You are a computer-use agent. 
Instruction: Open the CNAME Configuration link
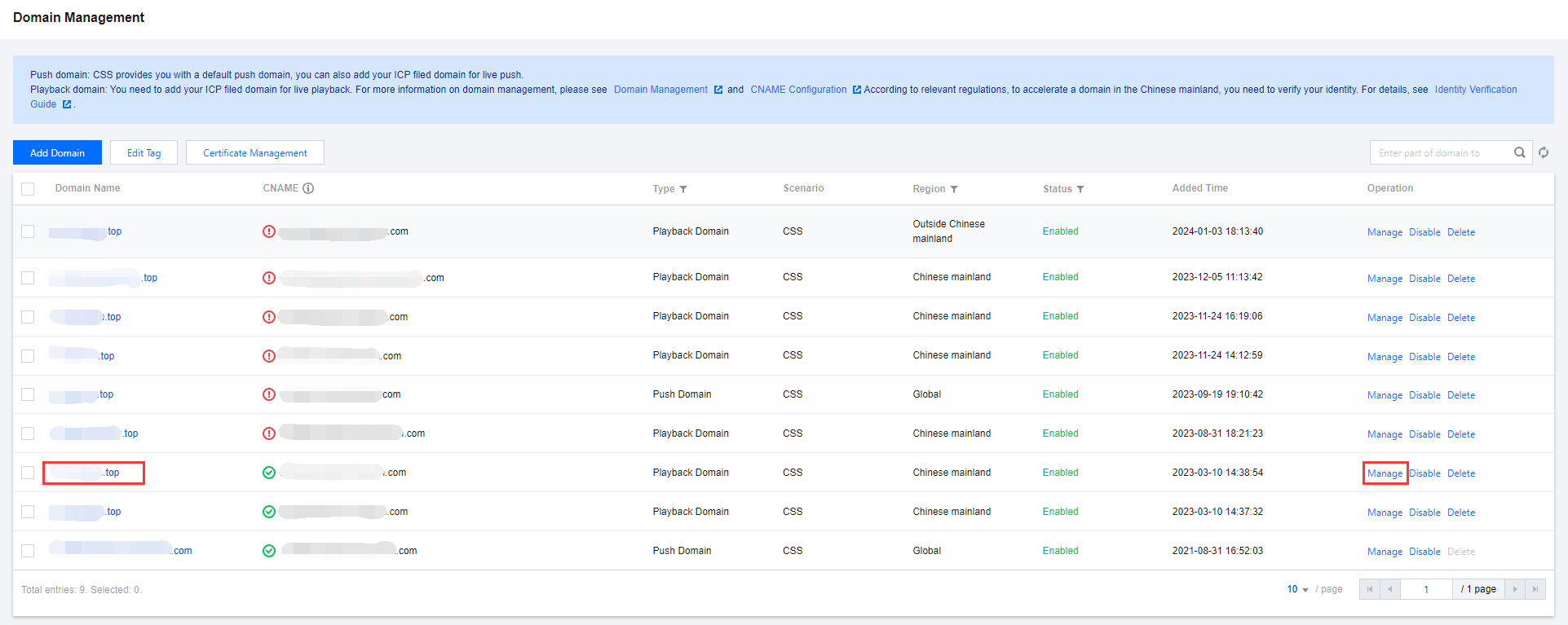click(x=798, y=90)
